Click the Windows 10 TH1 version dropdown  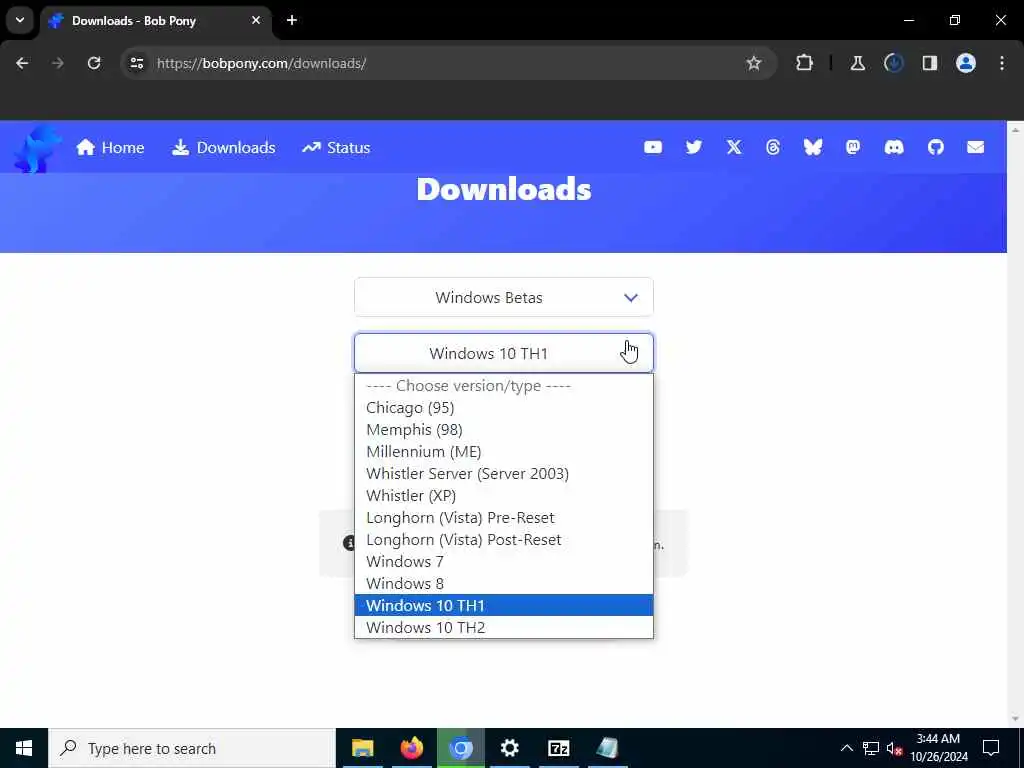[504, 353]
